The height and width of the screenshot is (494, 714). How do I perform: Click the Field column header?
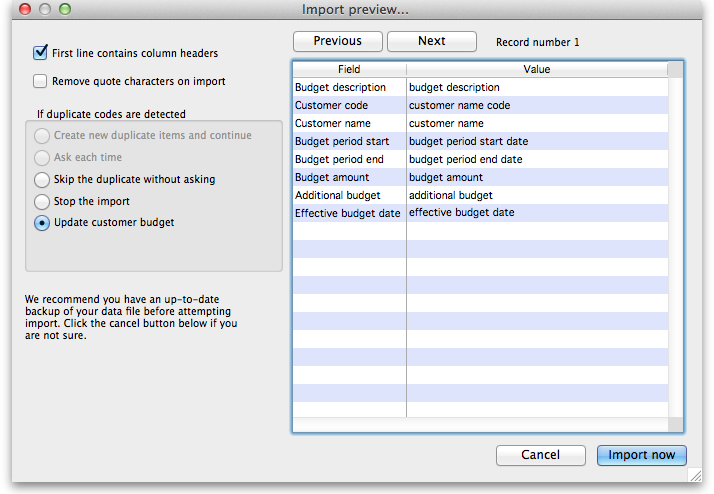(x=349, y=70)
